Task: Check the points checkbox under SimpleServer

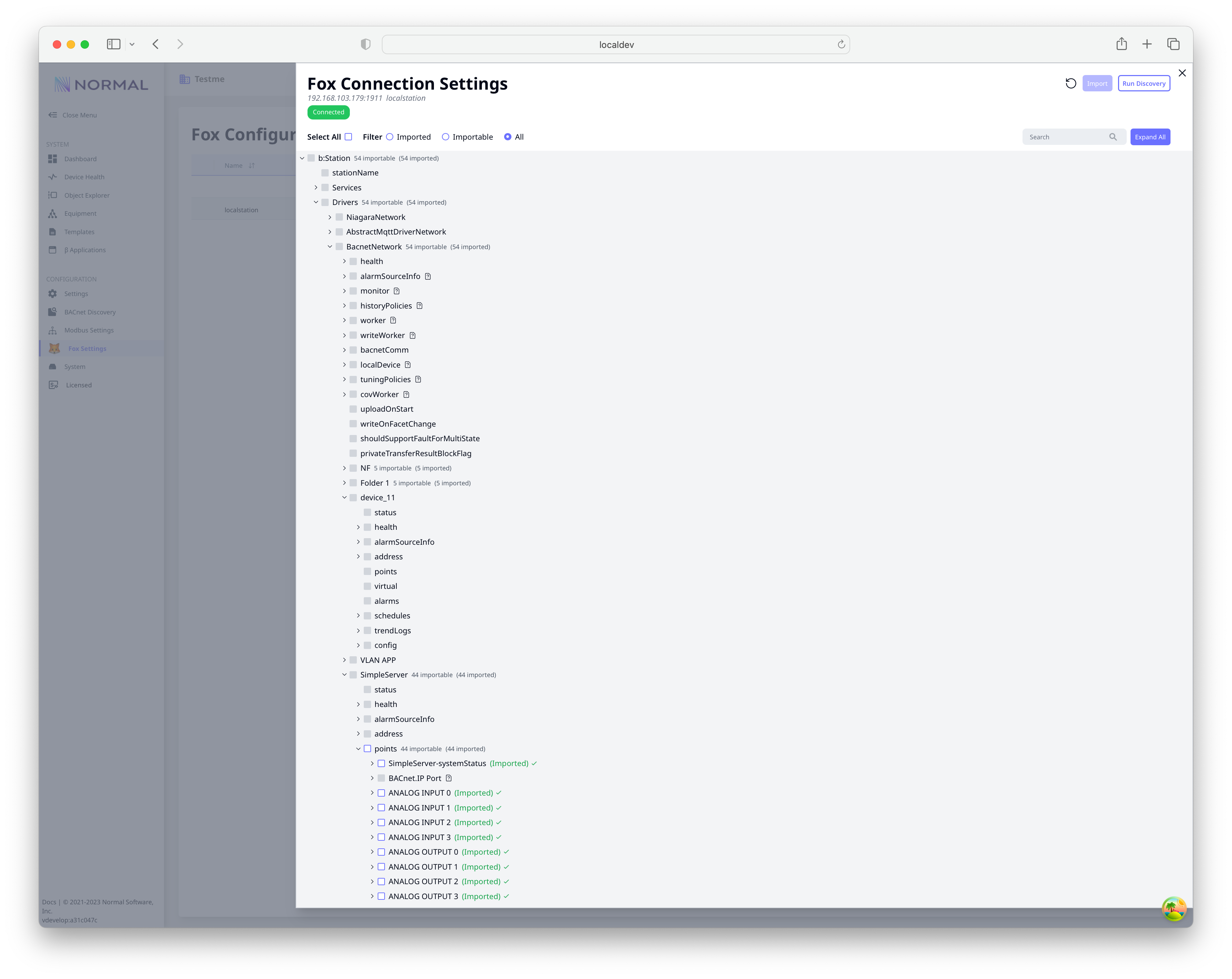Action: 368,749
